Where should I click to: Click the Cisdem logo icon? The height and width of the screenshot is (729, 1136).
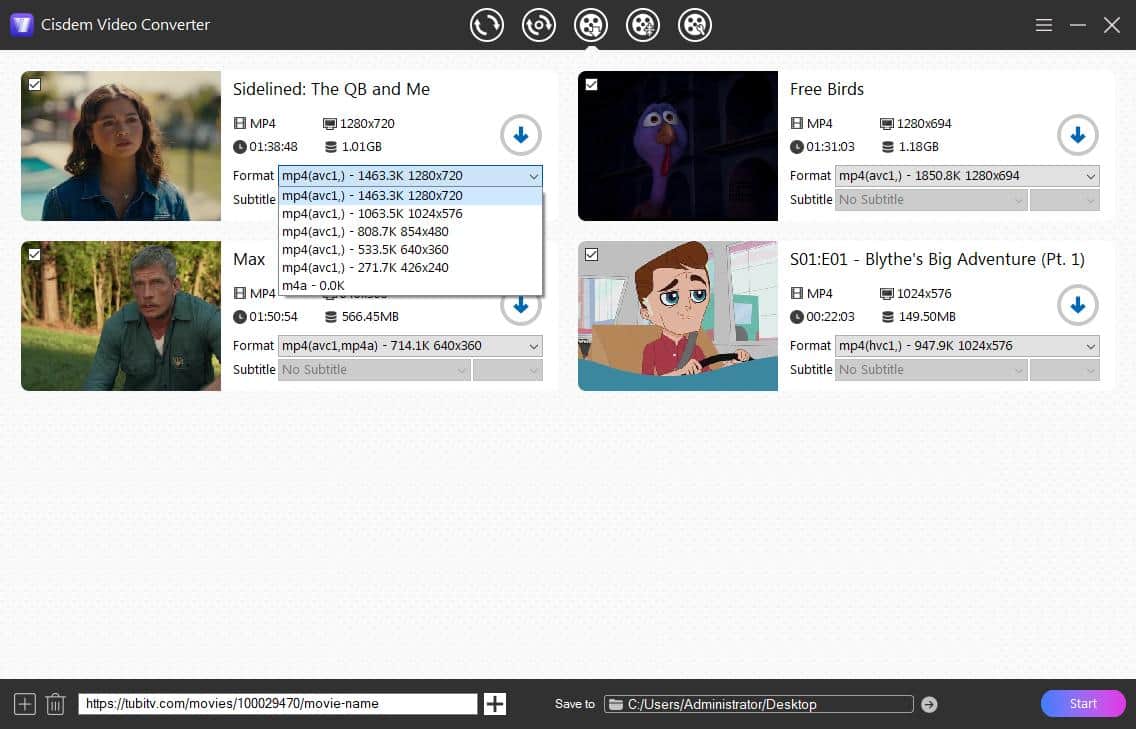(x=21, y=24)
